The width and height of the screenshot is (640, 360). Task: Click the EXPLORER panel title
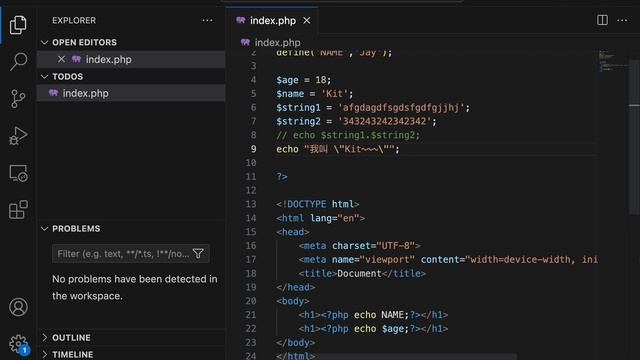pos(74,20)
